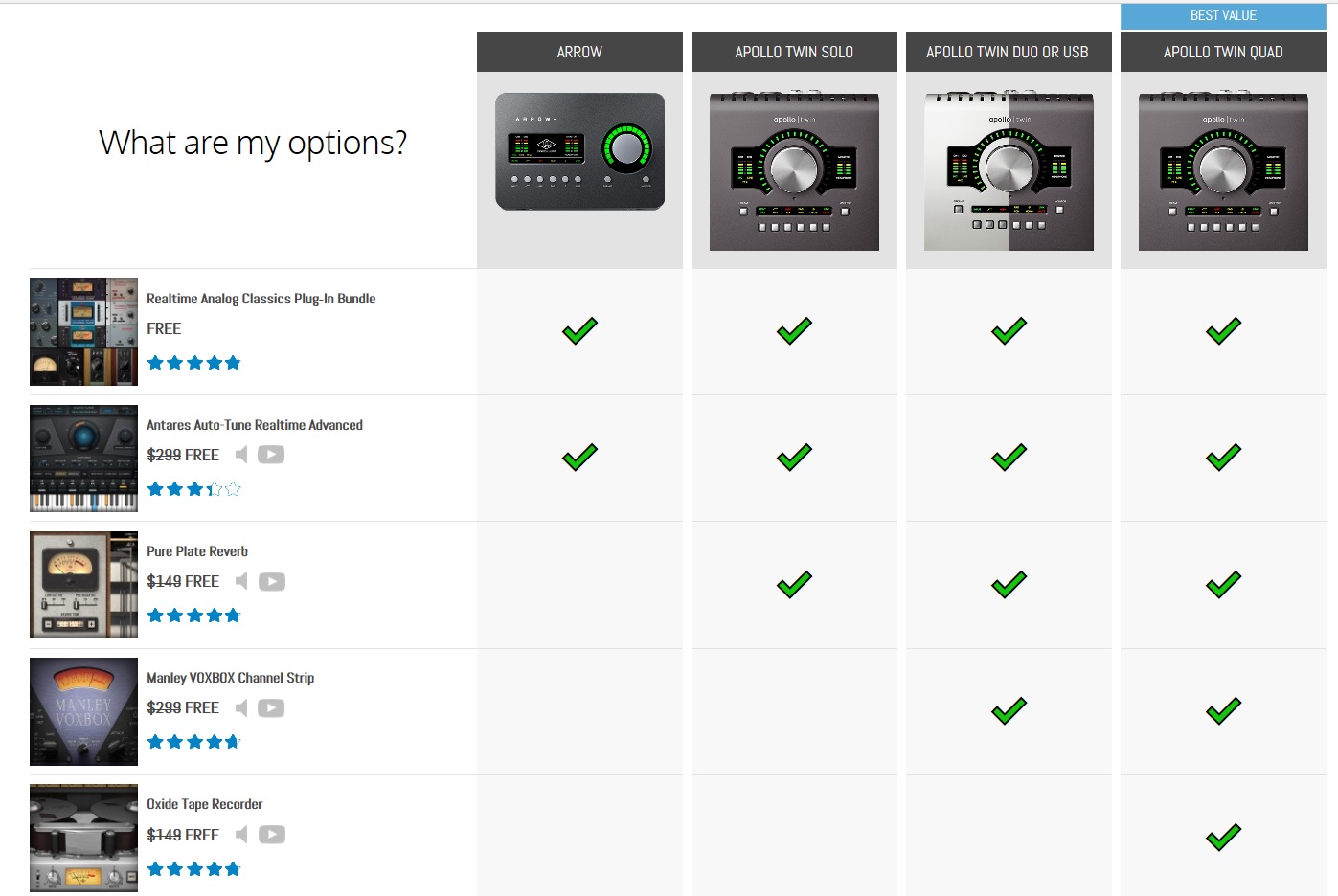1338x896 pixels.
Task: Click the Antares Auto-Tune star rating
Action: pos(193,489)
